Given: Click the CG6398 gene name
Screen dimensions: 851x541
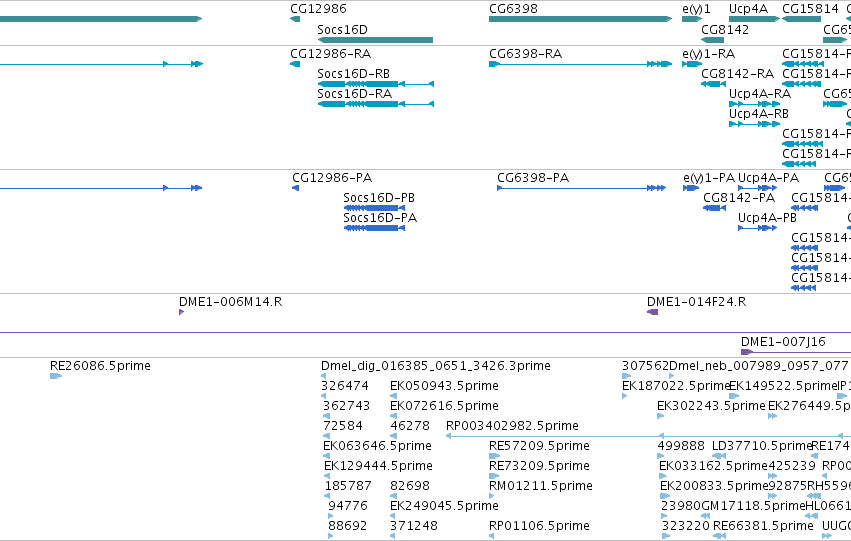Looking at the screenshot, I should coord(513,9).
